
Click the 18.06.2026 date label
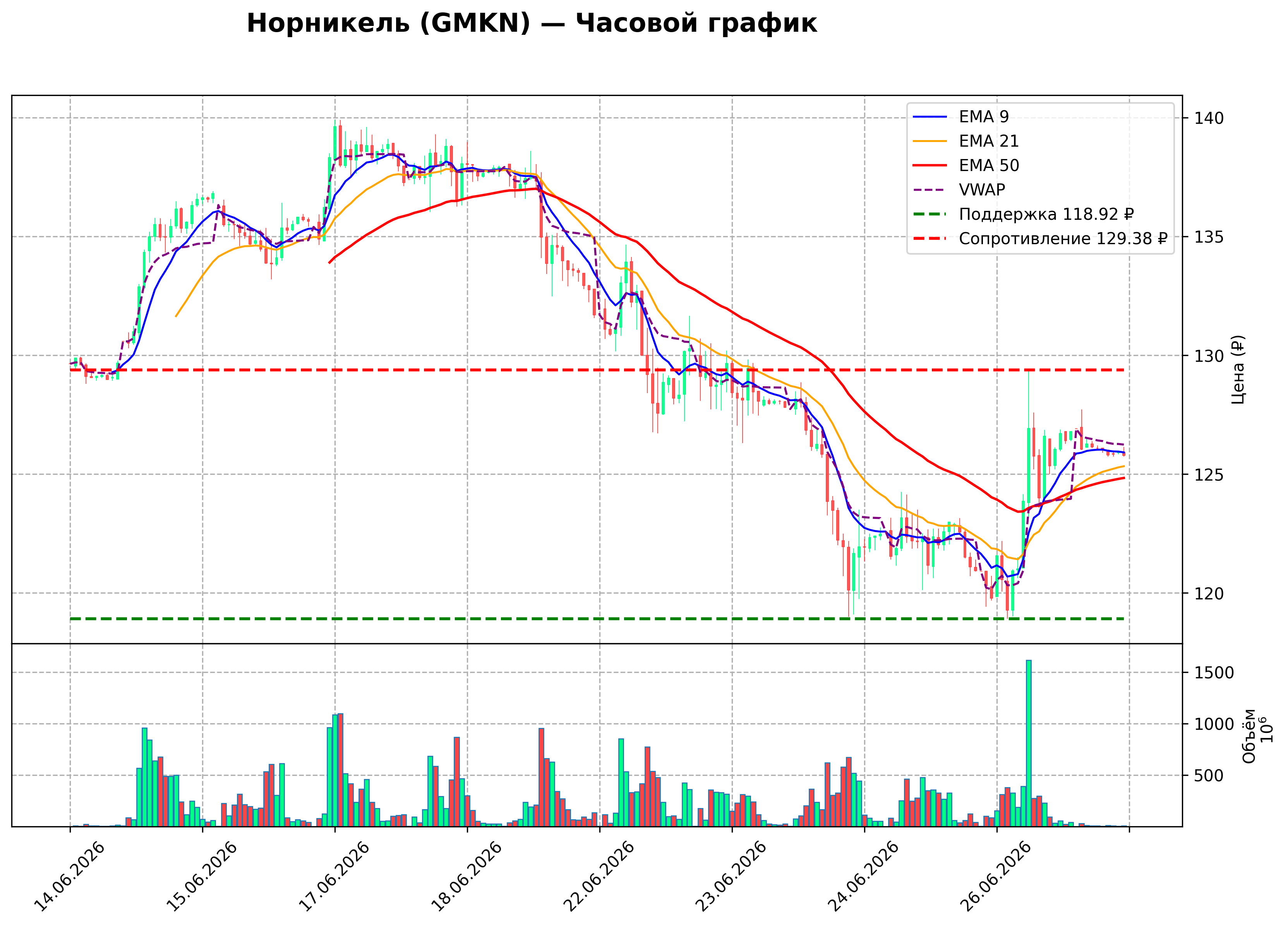[x=466, y=876]
